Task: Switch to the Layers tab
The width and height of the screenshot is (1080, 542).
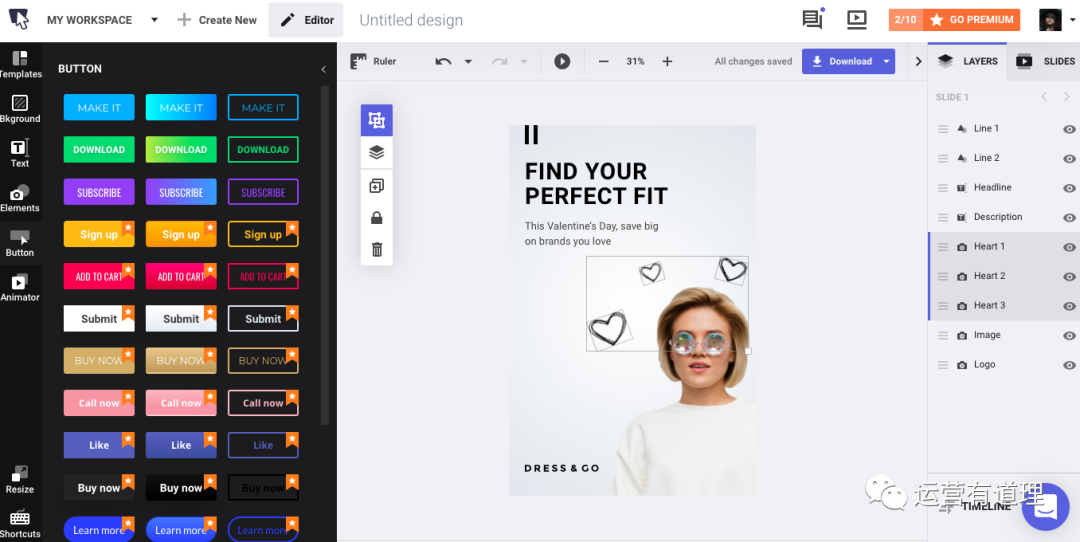Action: tap(968, 61)
